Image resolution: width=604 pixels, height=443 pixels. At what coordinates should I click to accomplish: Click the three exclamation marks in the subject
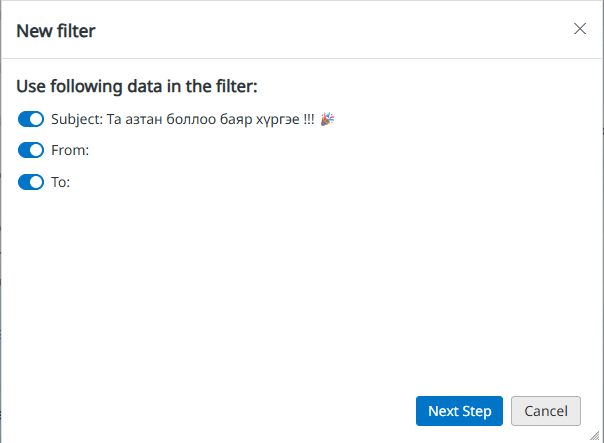pyautogui.click(x=309, y=119)
